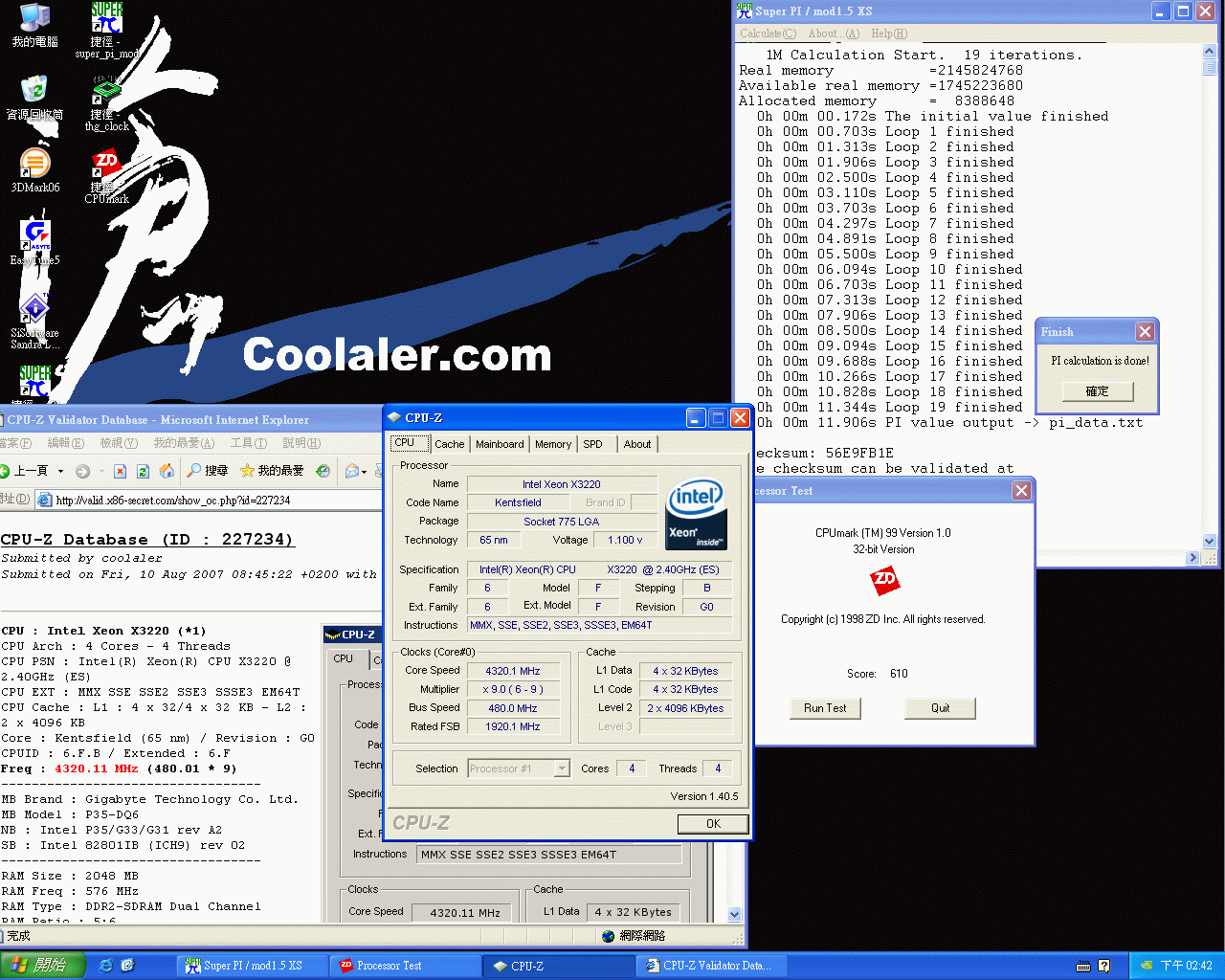The image size is (1225, 980).
Task: Launch the ZD CPUmark desktop shortcut
Action: click(x=106, y=176)
